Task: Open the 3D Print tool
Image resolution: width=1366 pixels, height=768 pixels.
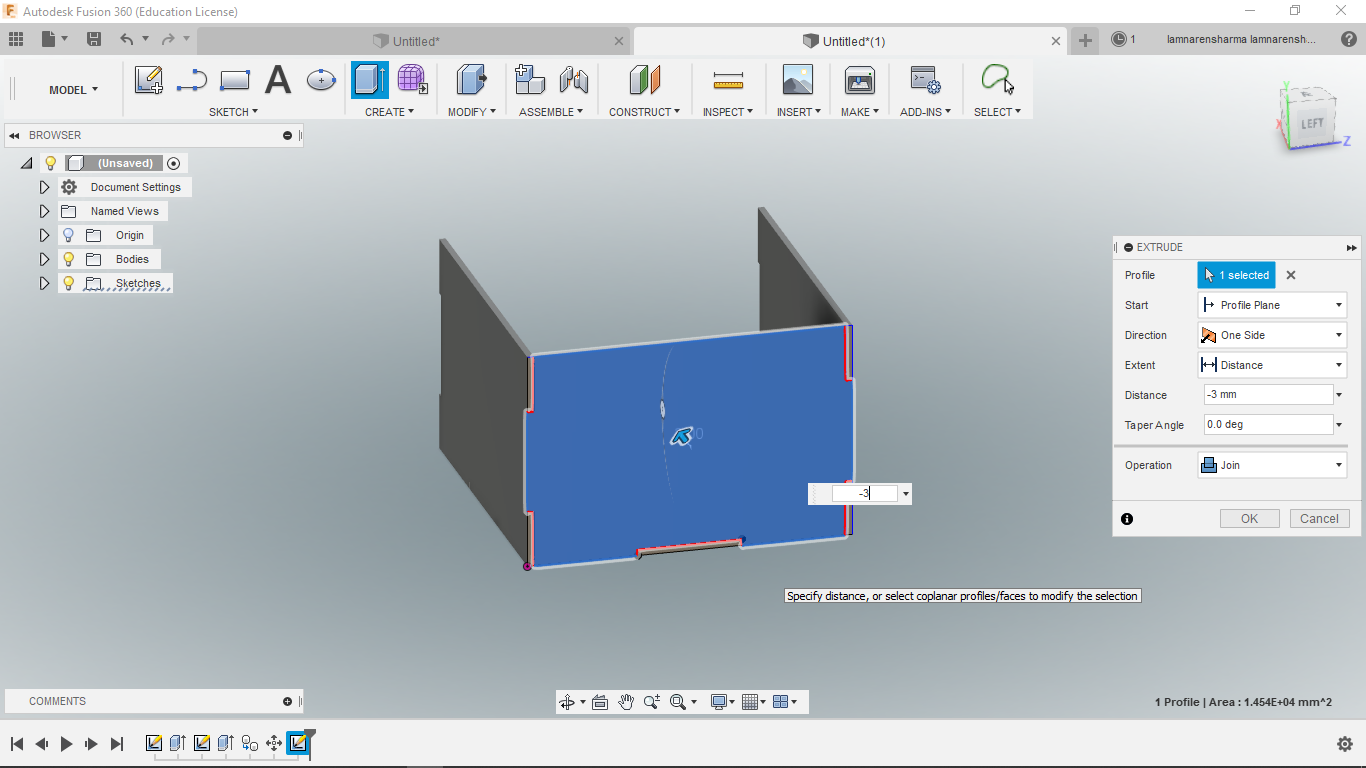Action: [860, 80]
